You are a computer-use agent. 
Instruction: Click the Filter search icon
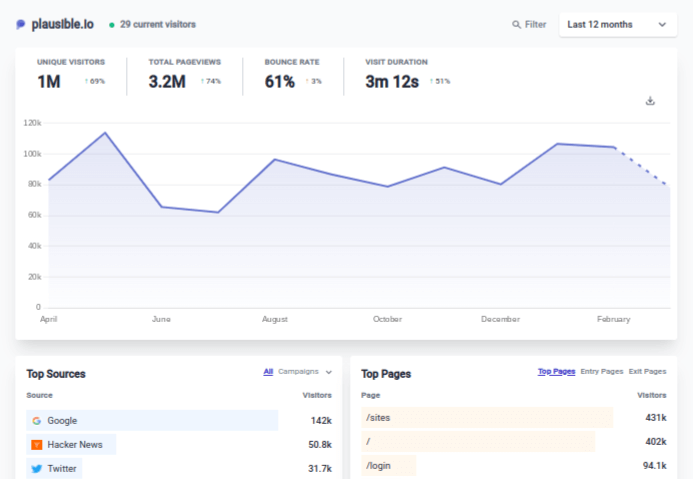[516, 25]
